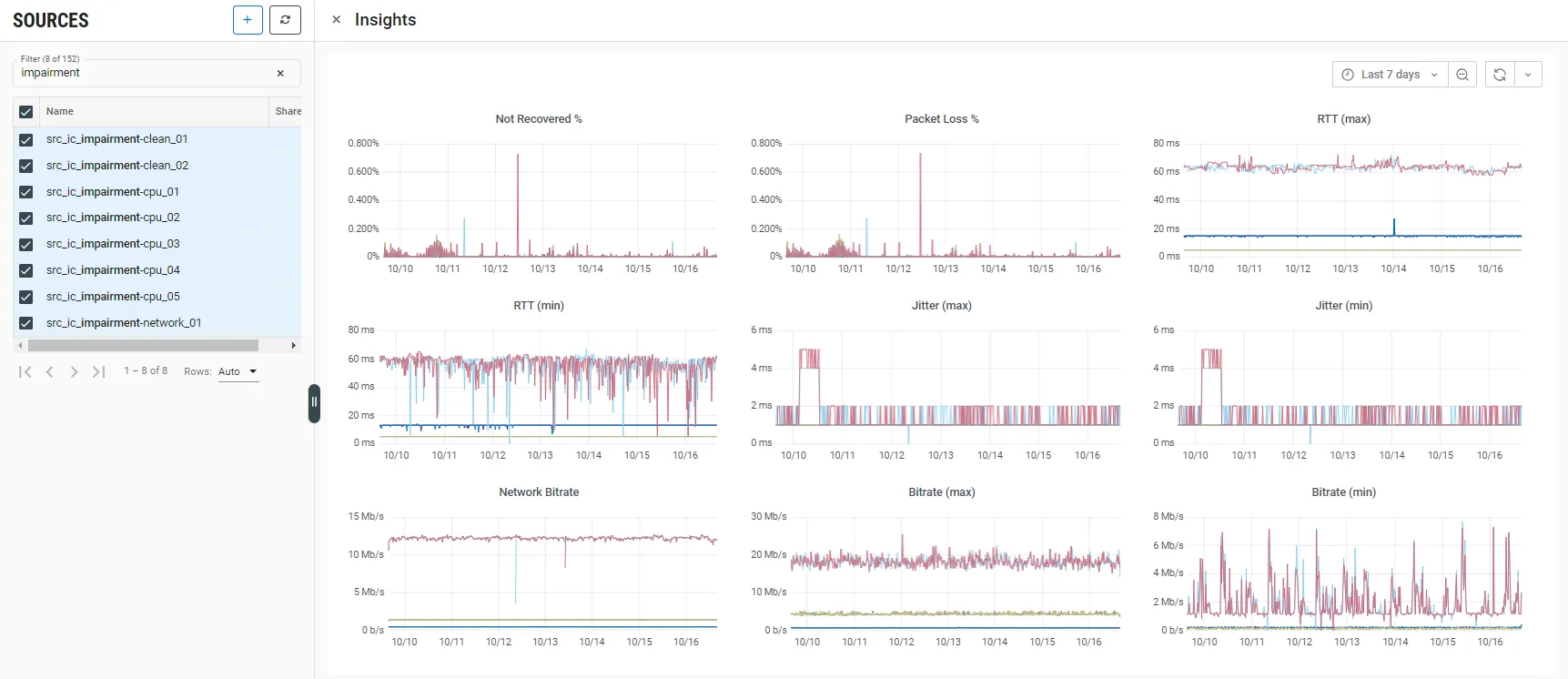Uncheck src_ic_impairment-clean_01
Viewport: 1568px width, 679px height.
pyautogui.click(x=25, y=140)
